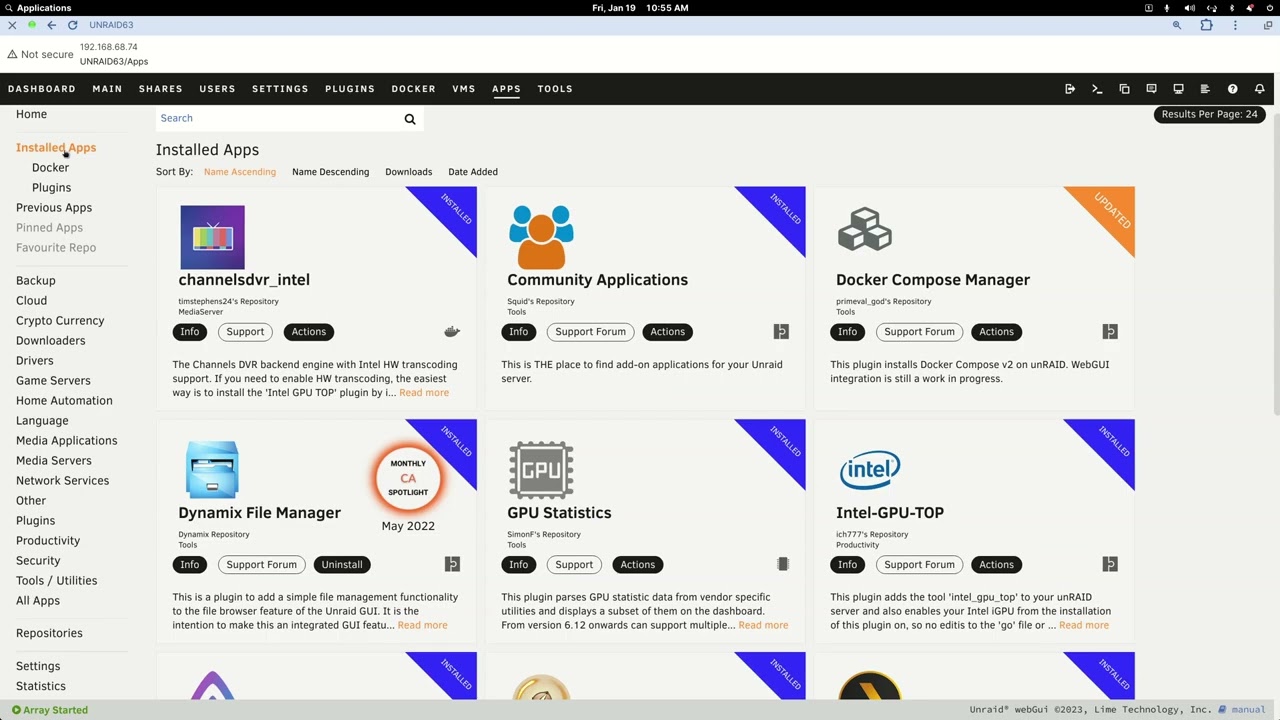Open the Docker tab

(413, 89)
